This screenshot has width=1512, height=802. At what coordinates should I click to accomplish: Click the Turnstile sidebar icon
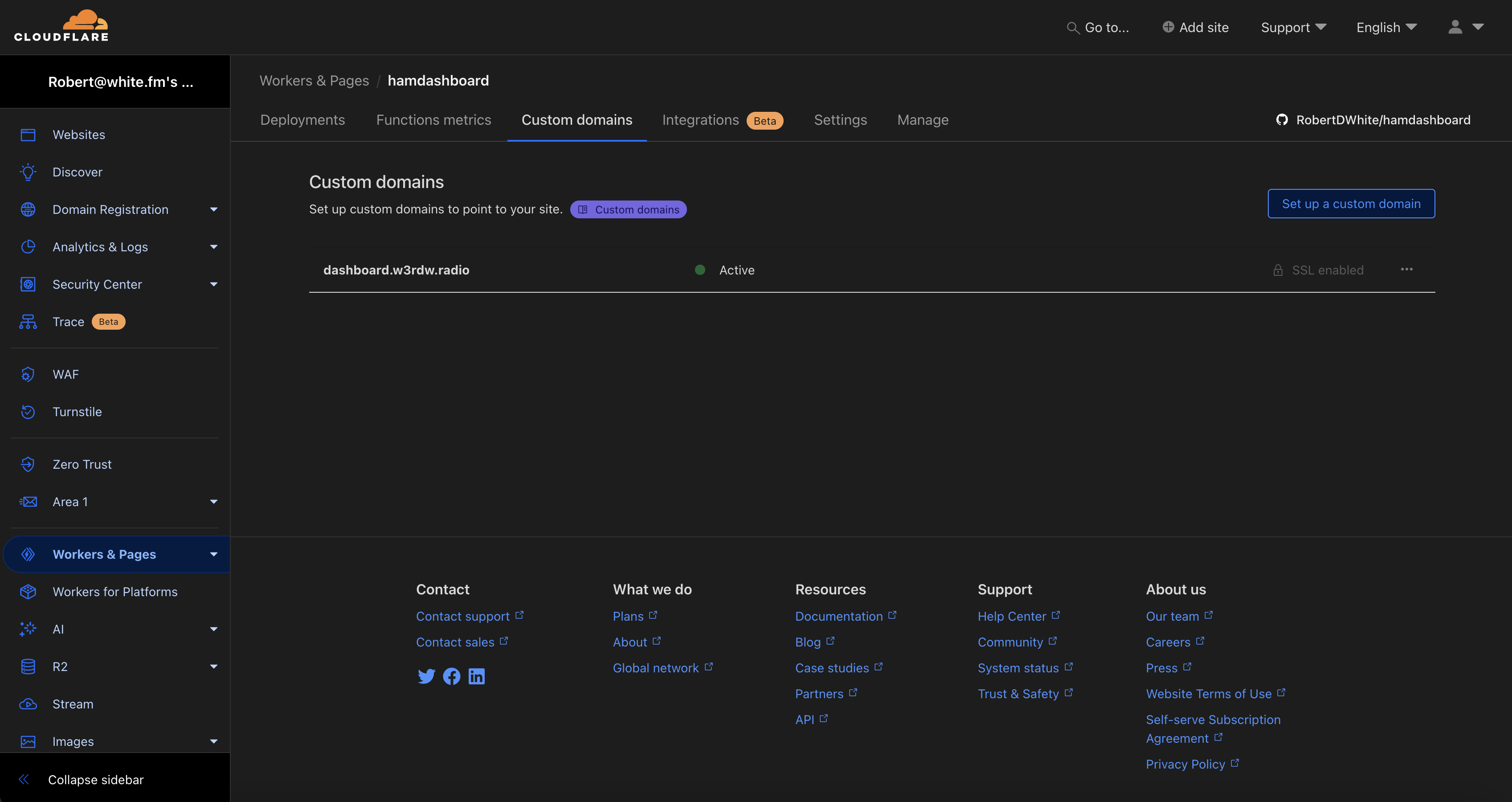28,412
